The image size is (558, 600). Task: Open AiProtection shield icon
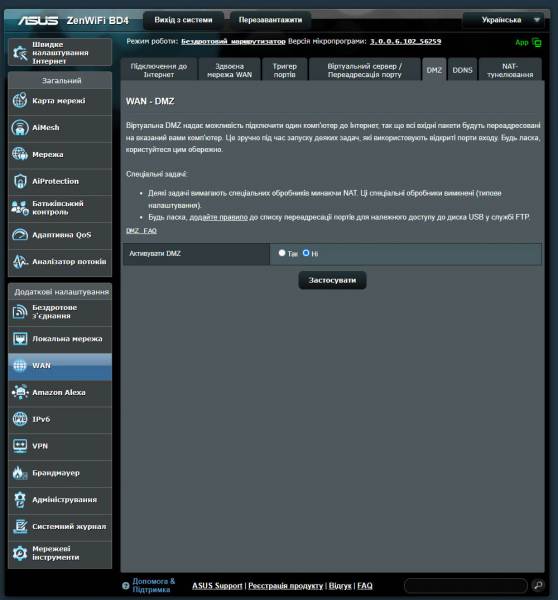pyautogui.click(x=20, y=181)
